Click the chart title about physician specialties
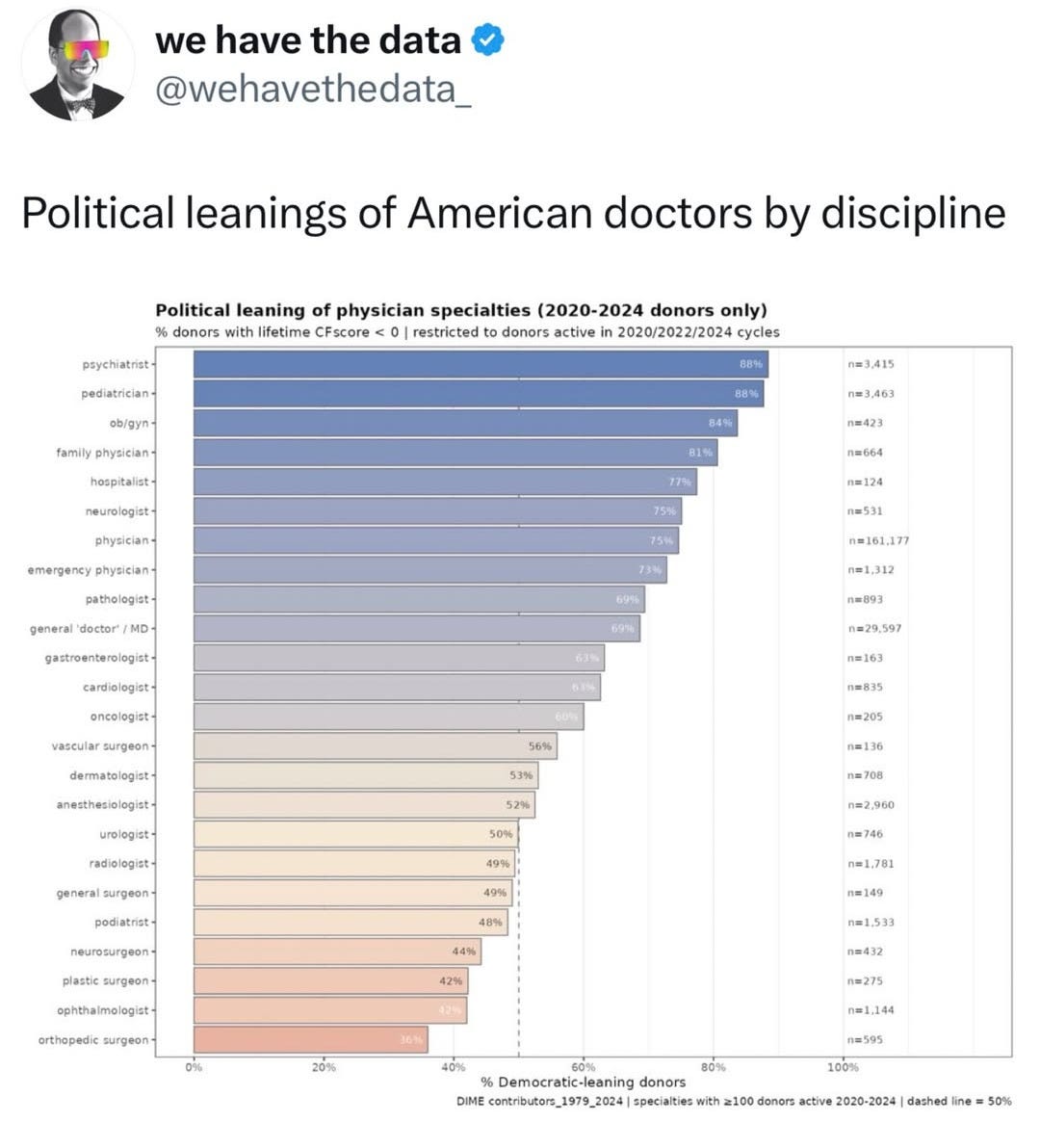Image resolution: width=1040 pixels, height=1148 pixels. 461,310
